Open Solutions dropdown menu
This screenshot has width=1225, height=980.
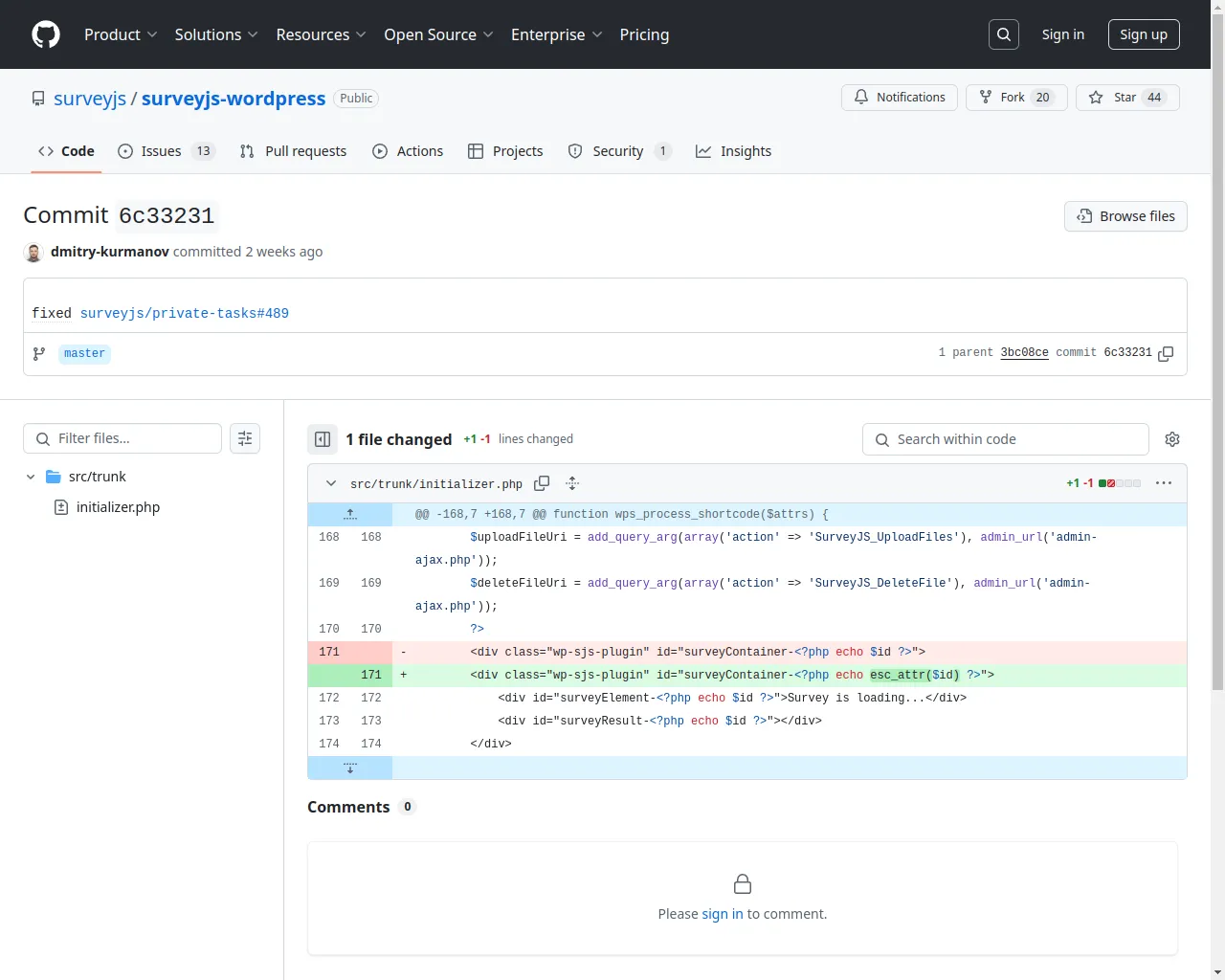[216, 34]
